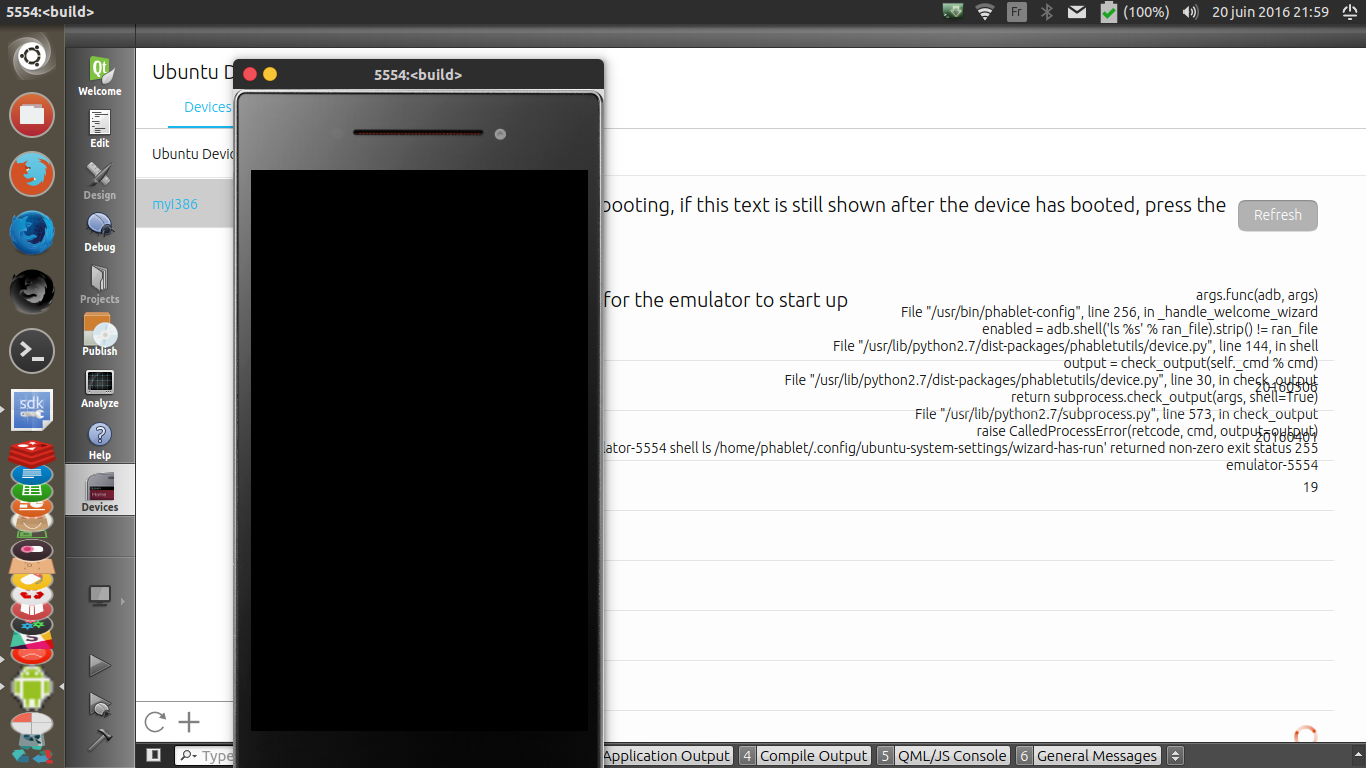The height and width of the screenshot is (768, 1366).
Task: Open the Wi-Fi network indicator
Action: [985, 12]
